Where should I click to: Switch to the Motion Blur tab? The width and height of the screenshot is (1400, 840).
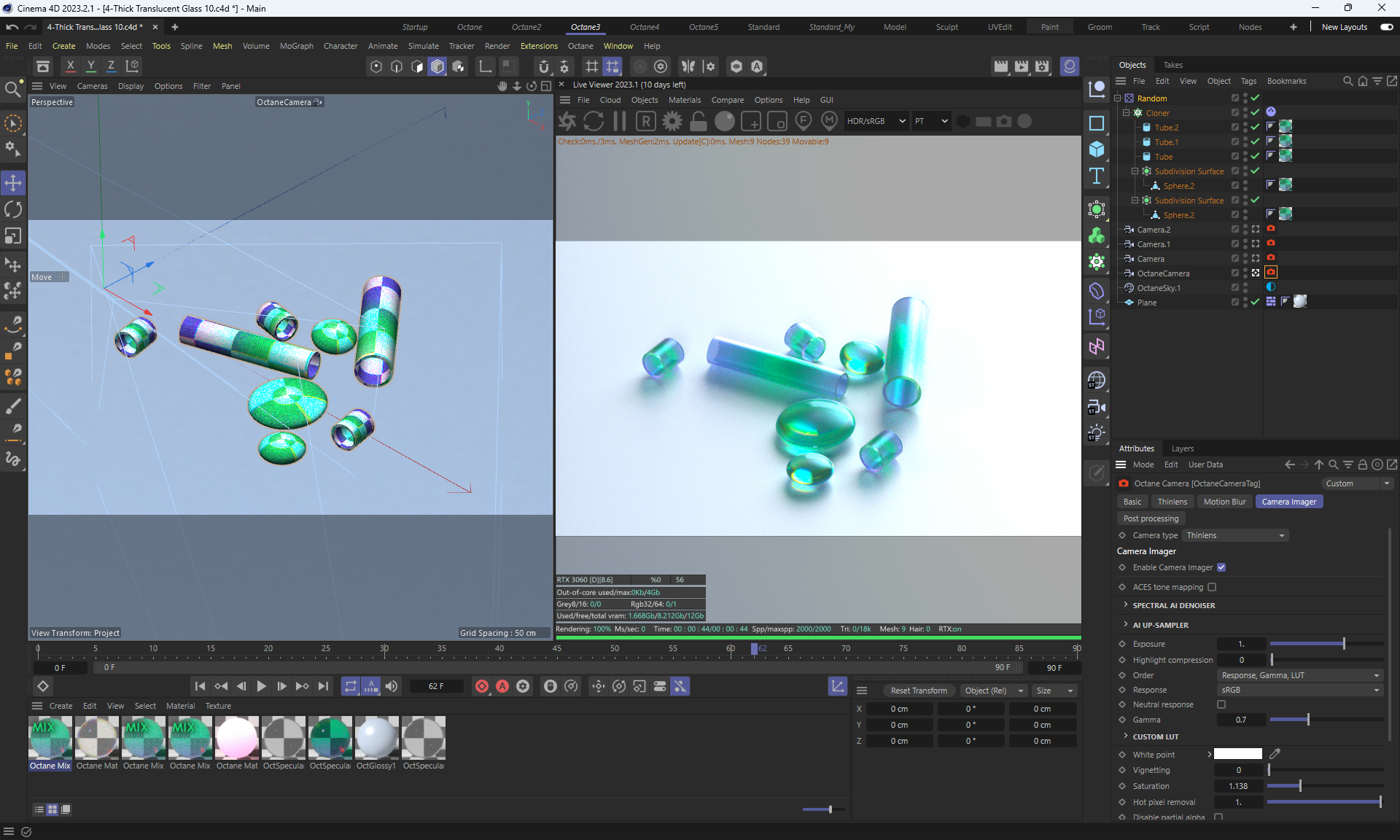click(x=1224, y=502)
